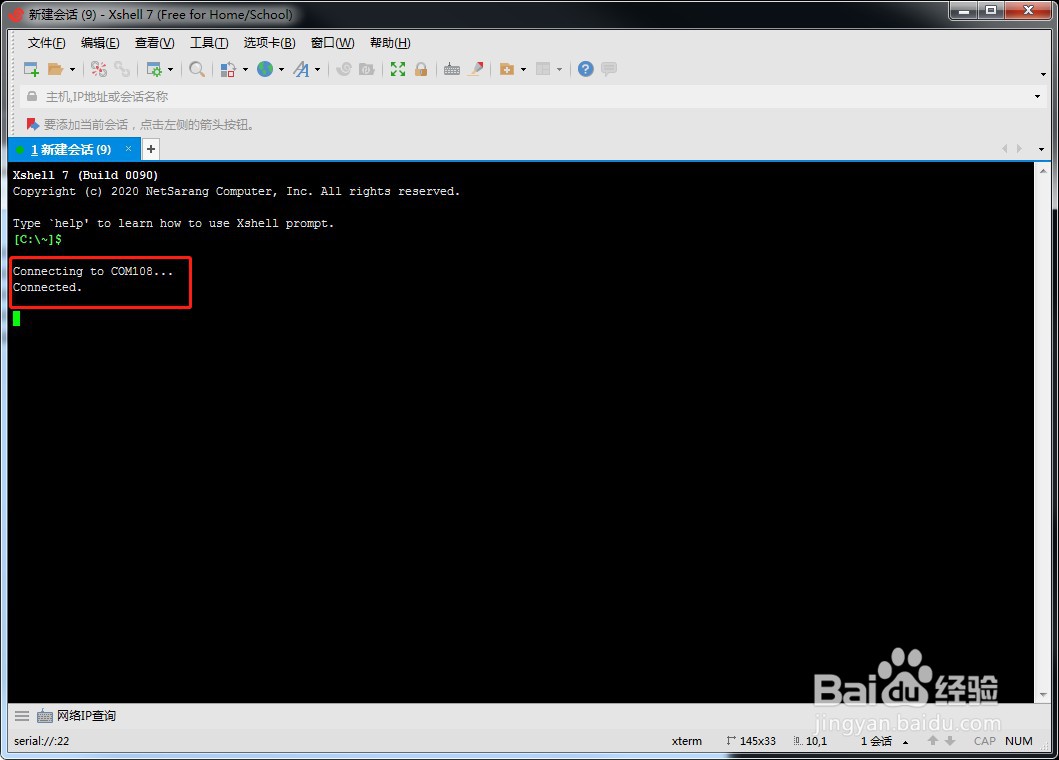Expand the Properties dropdown arrow
1059x760 pixels.
coord(170,69)
